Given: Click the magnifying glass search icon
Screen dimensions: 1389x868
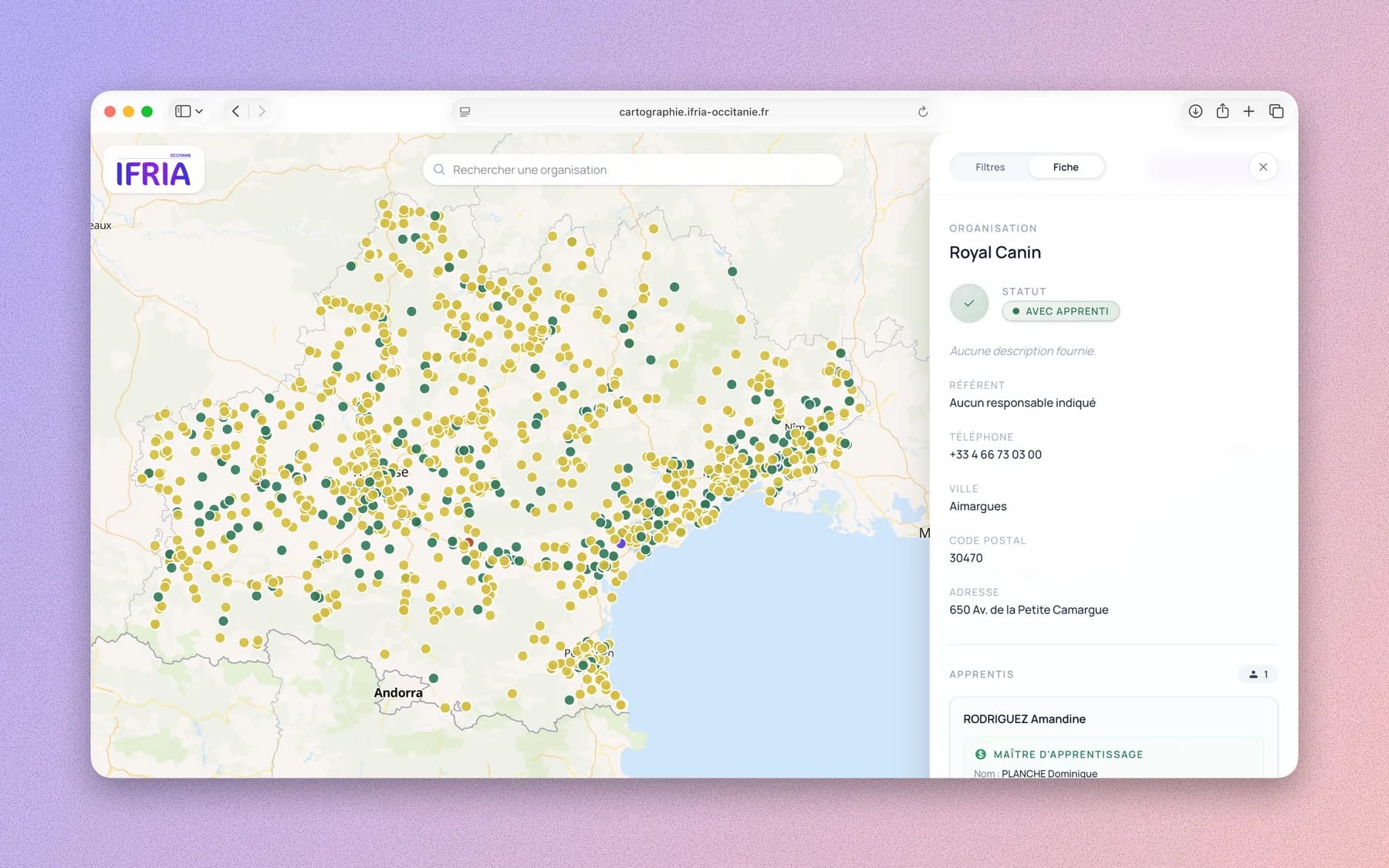Looking at the screenshot, I should [439, 170].
